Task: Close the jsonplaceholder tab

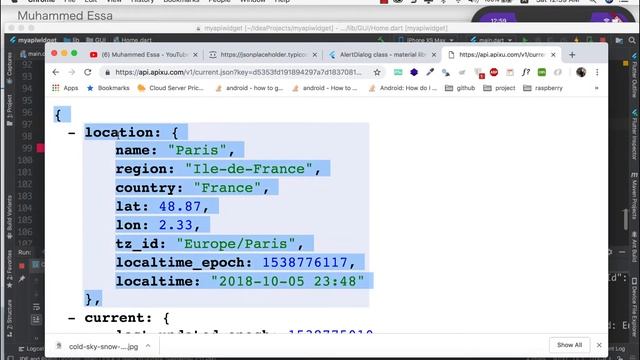Action: pos(314,54)
